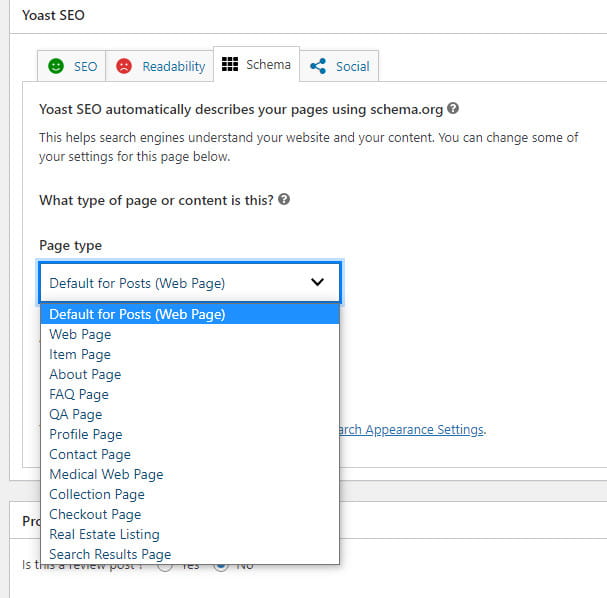
Task: Click the red sad face Readability icon
Action: pyautogui.click(x=124, y=66)
